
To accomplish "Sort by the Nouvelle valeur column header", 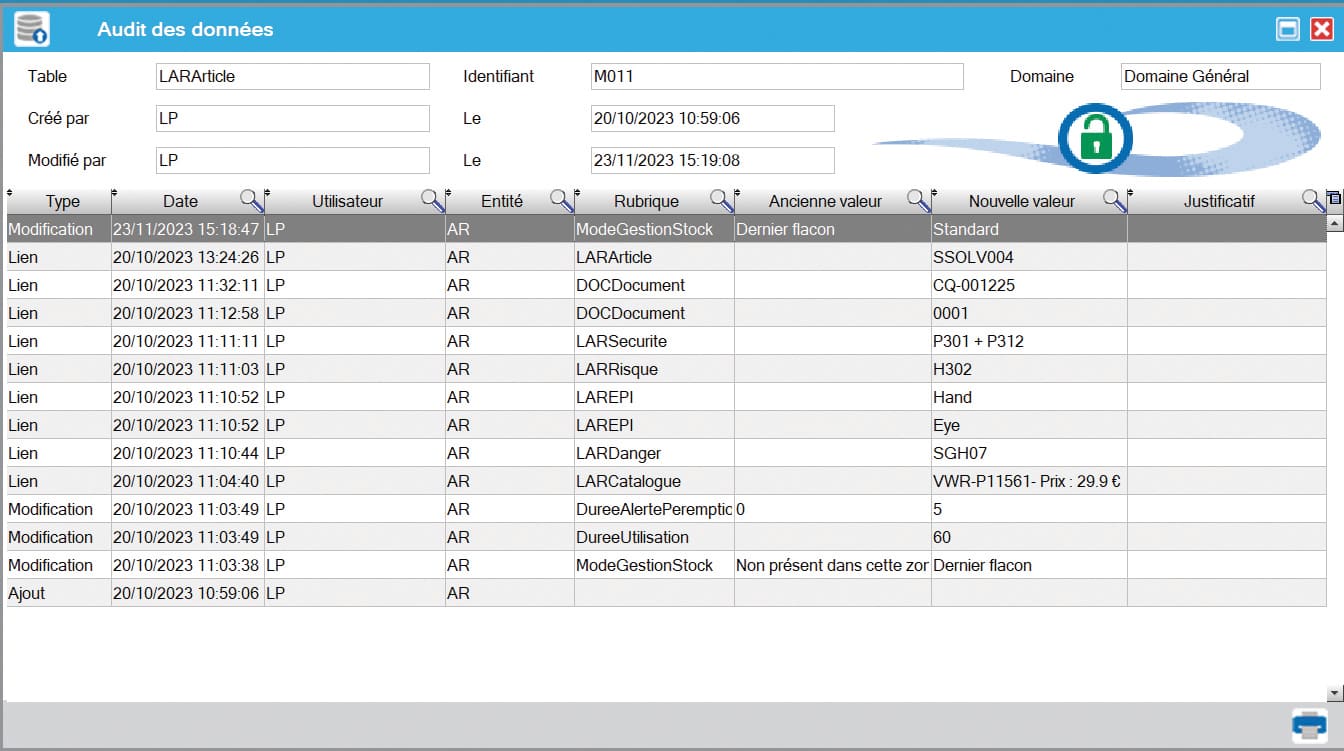I will click(x=1021, y=201).
